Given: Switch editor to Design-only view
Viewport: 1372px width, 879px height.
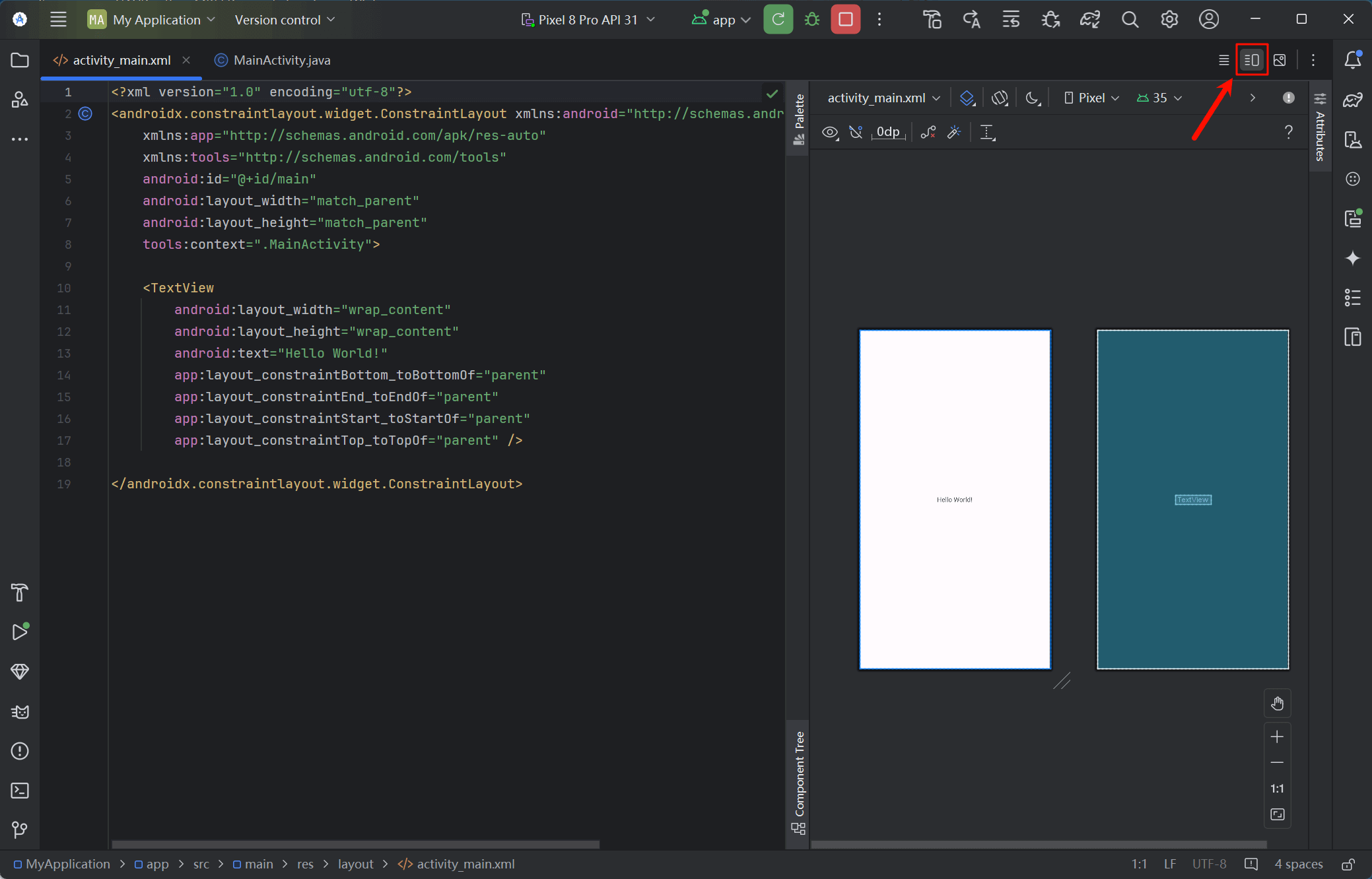Looking at the screenshot, I should click(x=1280, y=60).
